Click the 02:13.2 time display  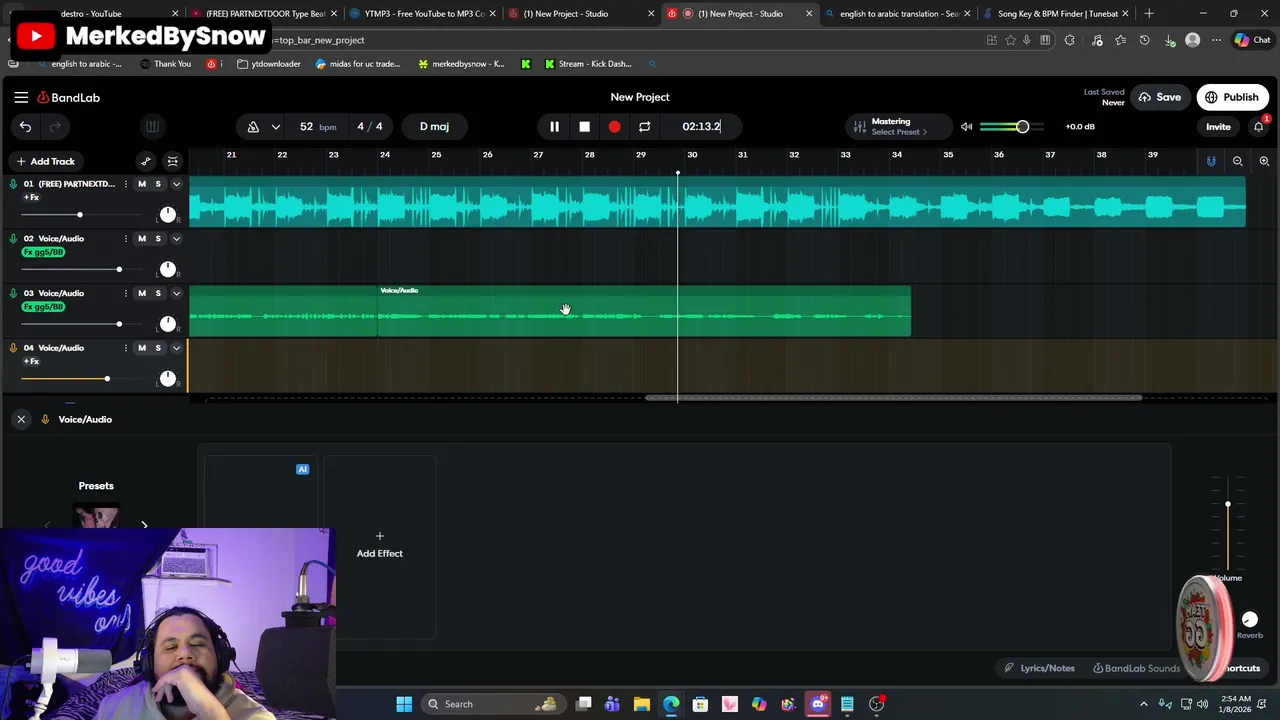(x=701, y=126)
